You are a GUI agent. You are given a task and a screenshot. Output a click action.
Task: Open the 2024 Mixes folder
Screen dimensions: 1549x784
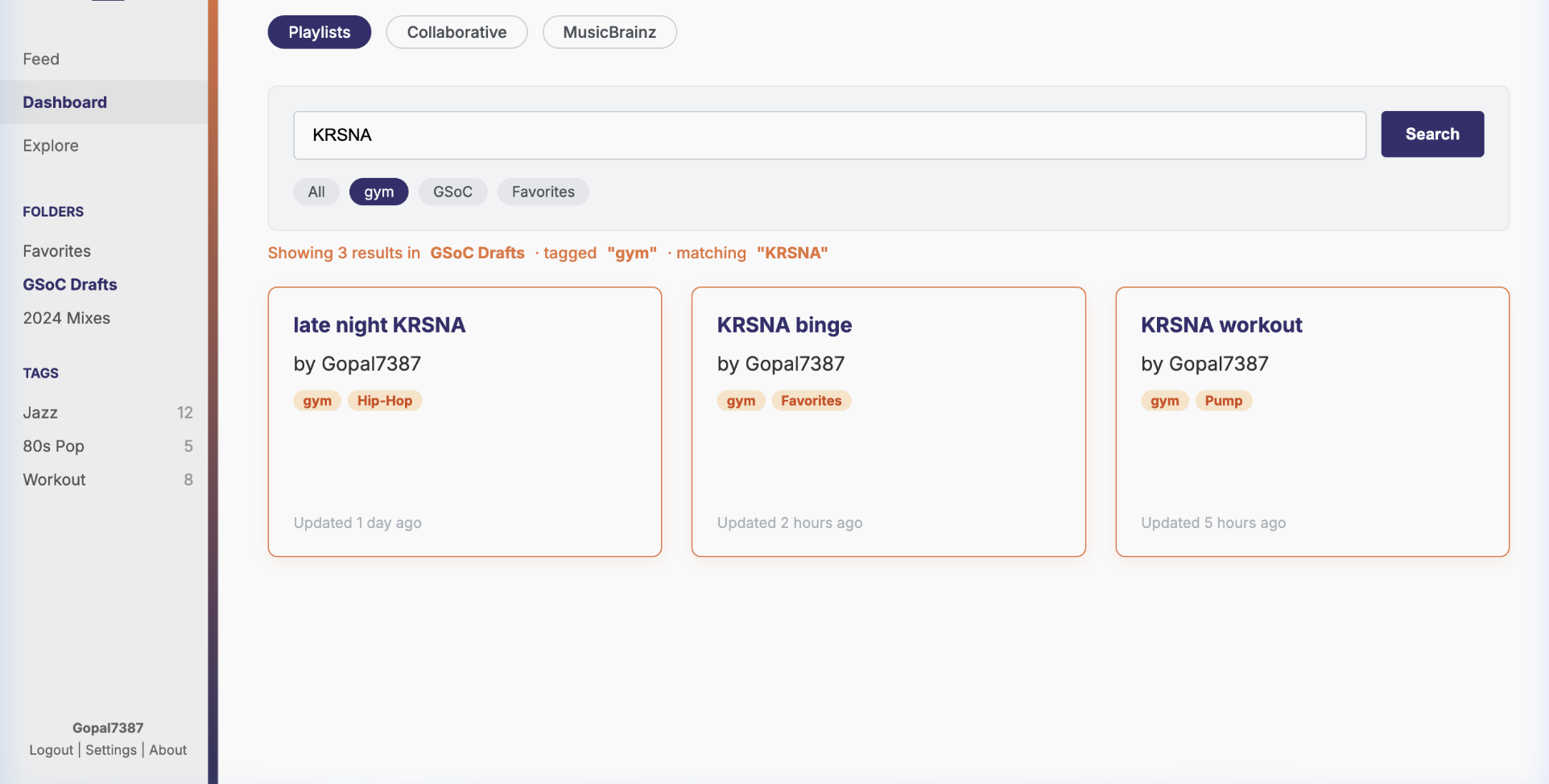(x=66, y=318)
